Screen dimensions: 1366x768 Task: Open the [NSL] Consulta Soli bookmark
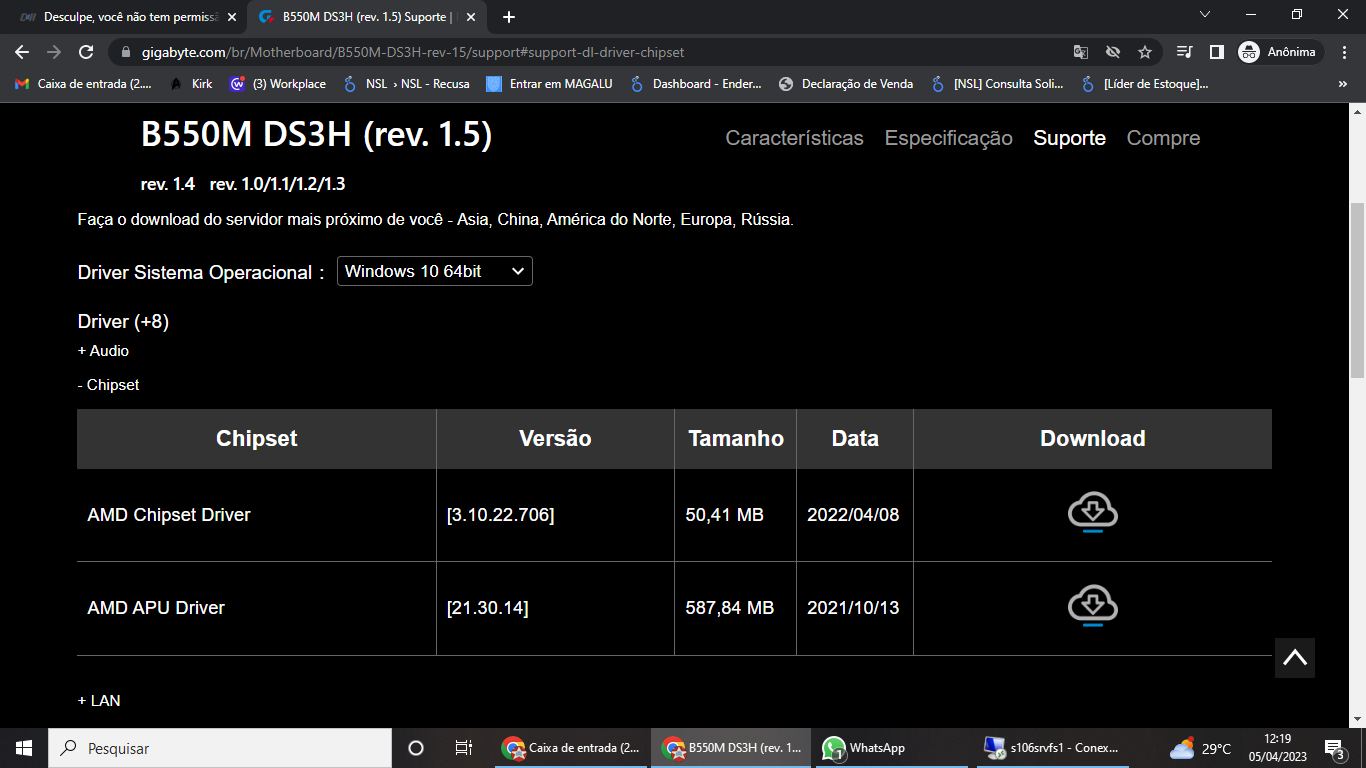(x=997, y=84)
